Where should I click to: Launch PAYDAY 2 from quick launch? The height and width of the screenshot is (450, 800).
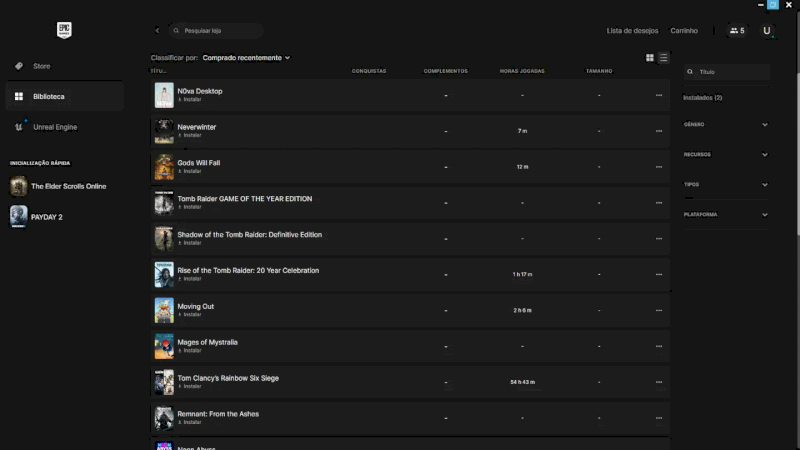coord(46,216)
